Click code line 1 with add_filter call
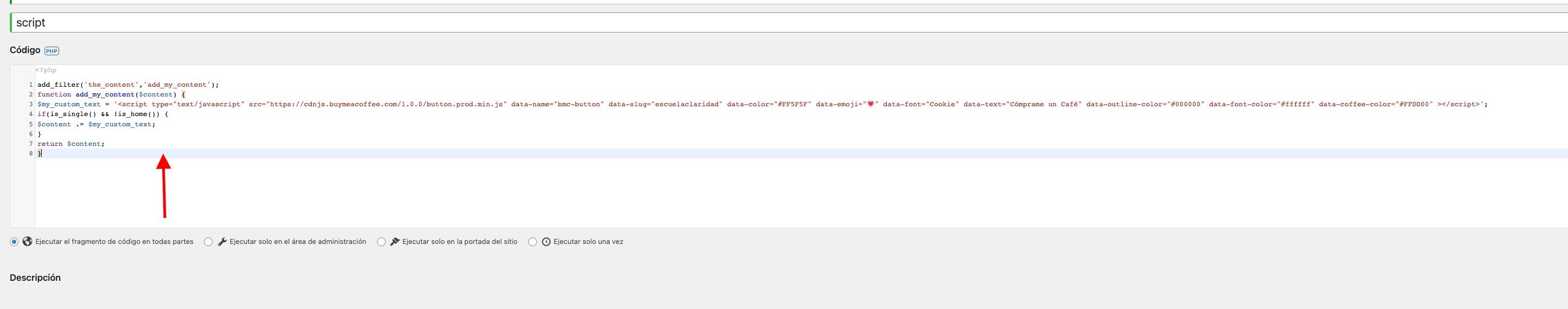Screen dimensions: 1568x309 click(128, 85)
